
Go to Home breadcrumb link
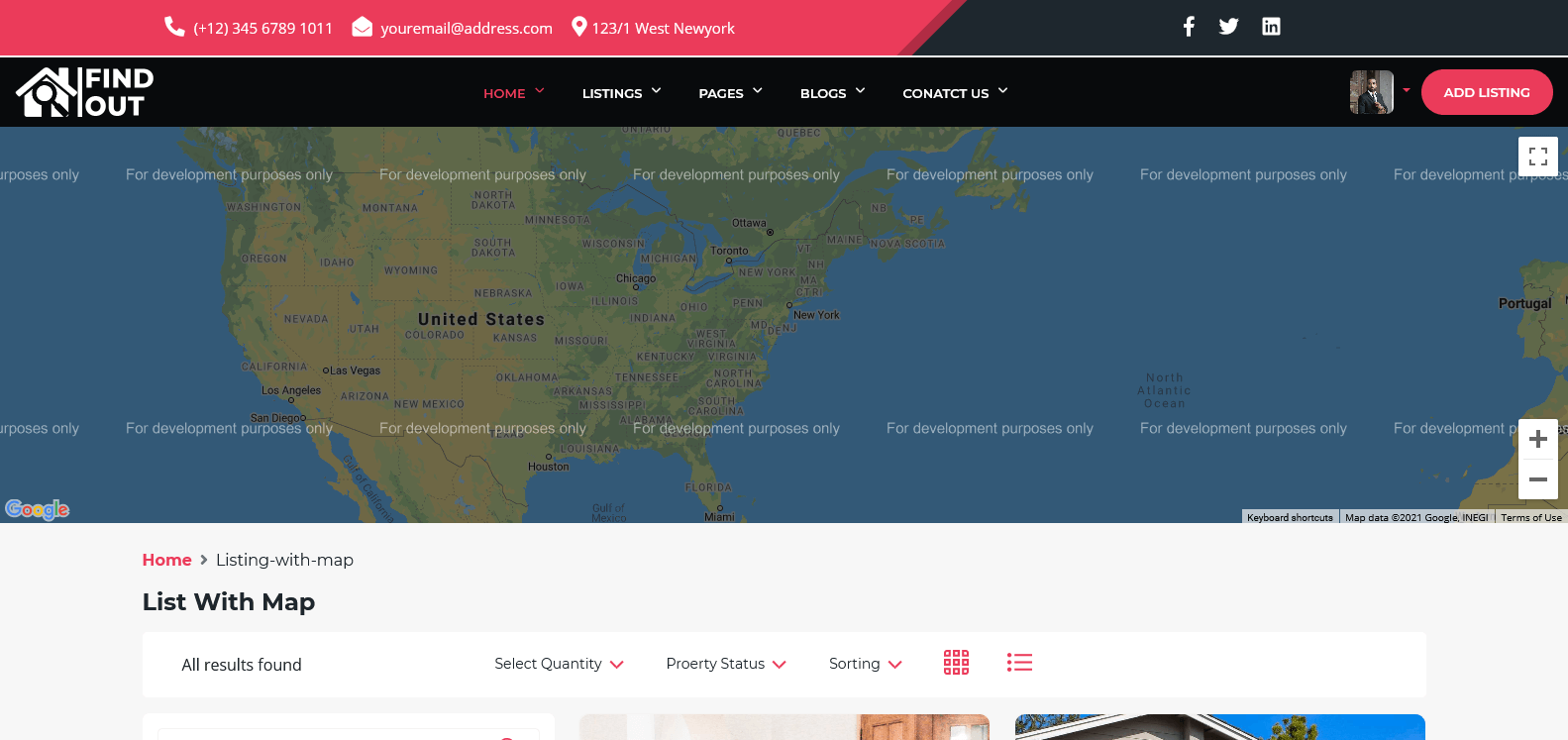tap(166, 560)
